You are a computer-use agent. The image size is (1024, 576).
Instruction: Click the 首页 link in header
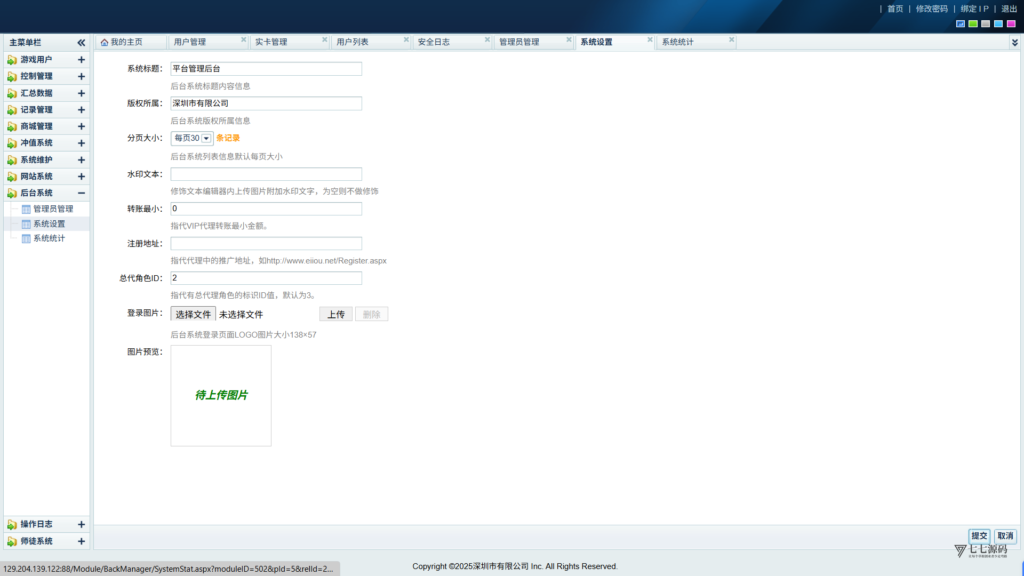coord(895,9)
